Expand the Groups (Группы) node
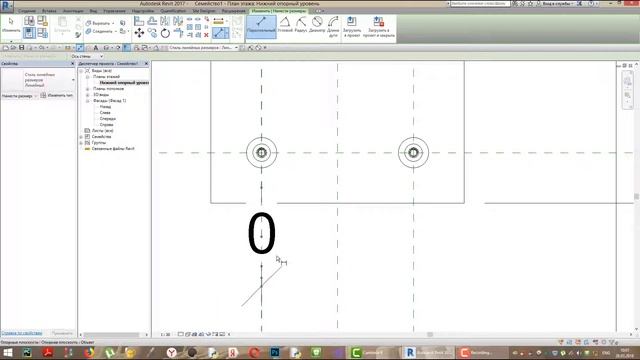Image resolution: width=640 pixels, height=360 pixels. [81, 143]
